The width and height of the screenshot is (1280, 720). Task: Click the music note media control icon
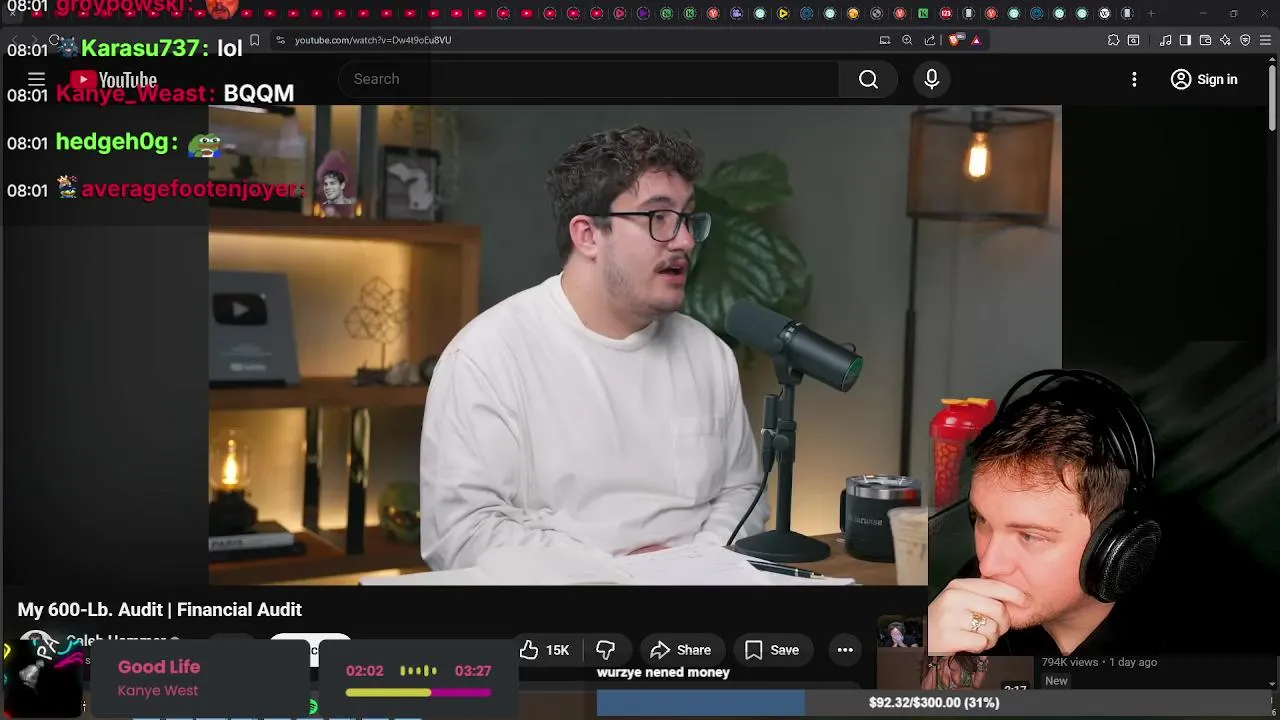coord(1165,40)
